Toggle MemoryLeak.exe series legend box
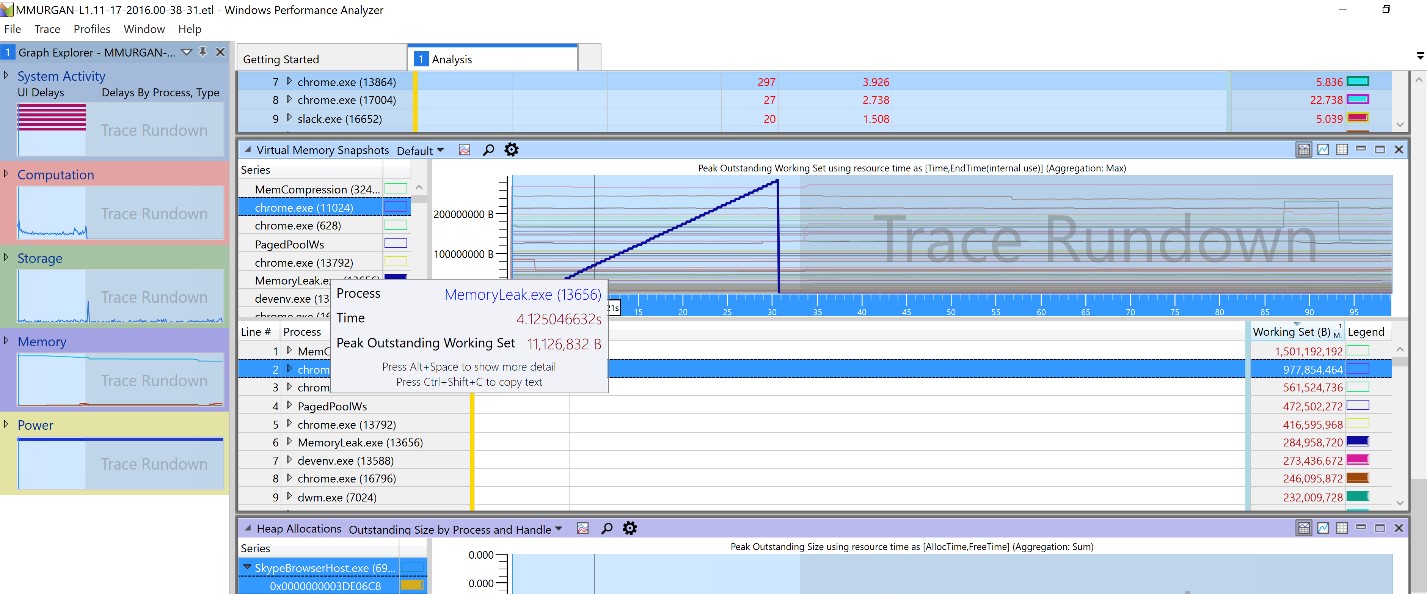 [x=396, y=279]
